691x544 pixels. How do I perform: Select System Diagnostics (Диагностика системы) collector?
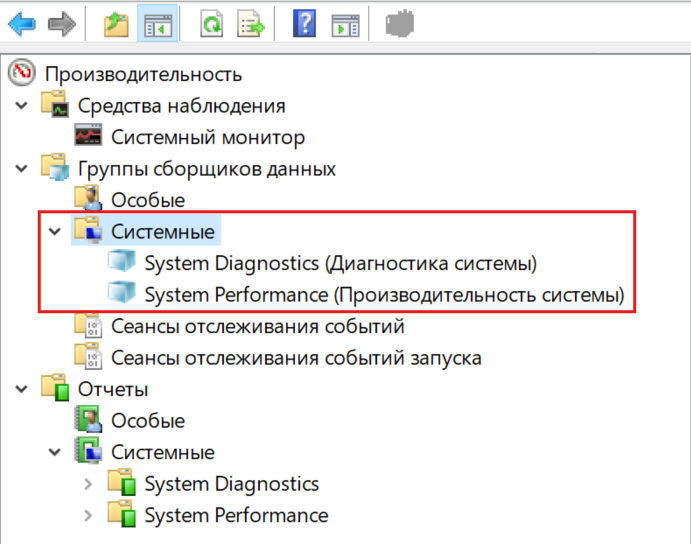[340, 264]
